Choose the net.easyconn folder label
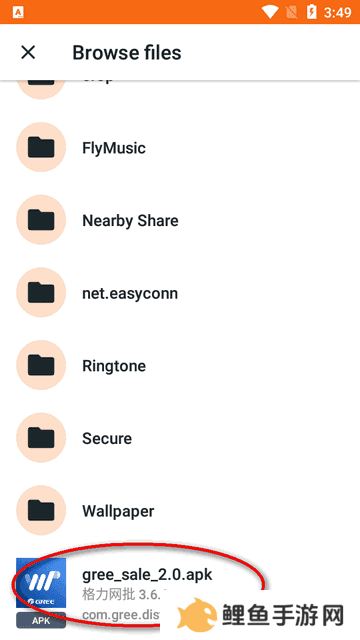 [130, 293]
